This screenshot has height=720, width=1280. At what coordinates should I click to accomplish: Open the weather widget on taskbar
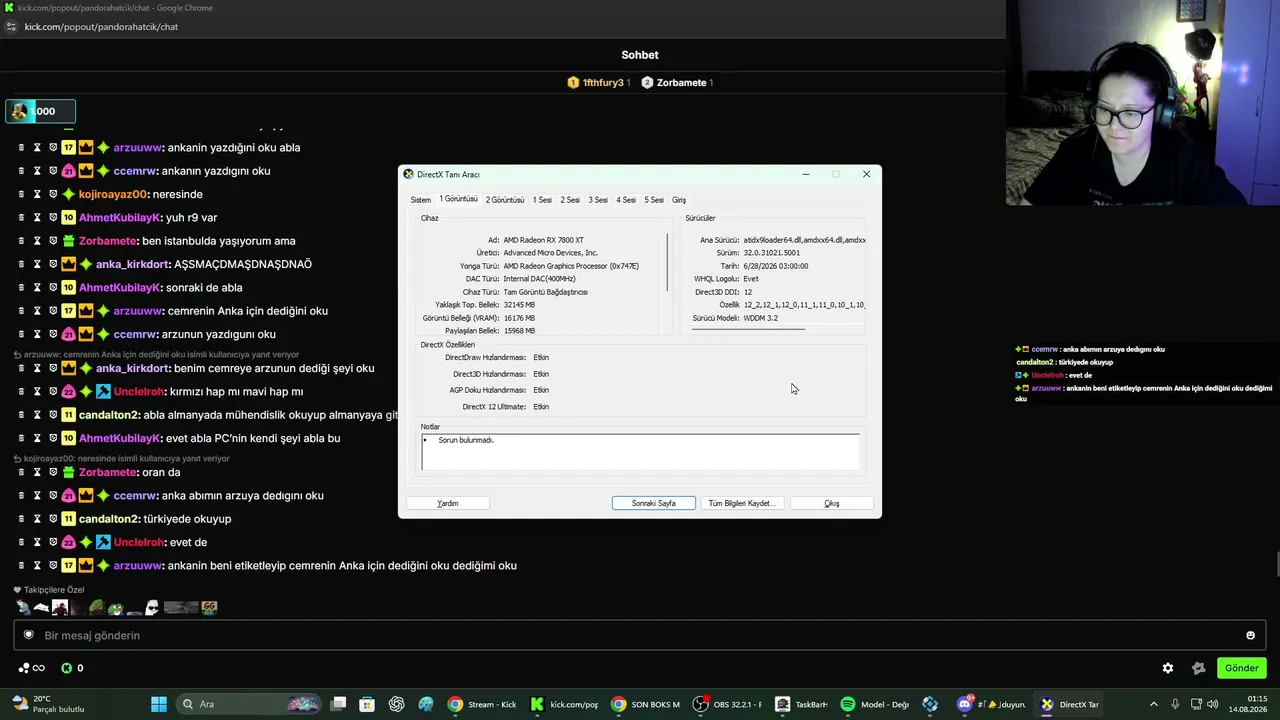pos(48,704)
